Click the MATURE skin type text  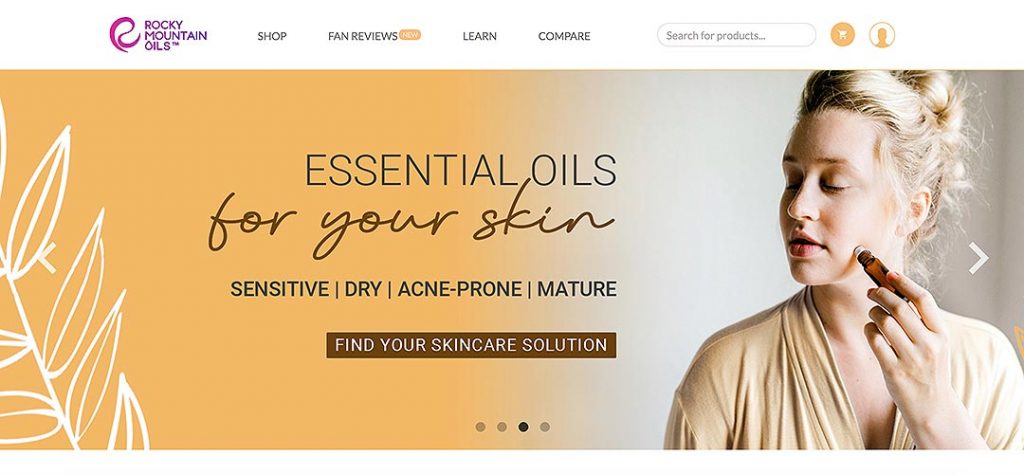pos(577,289)
